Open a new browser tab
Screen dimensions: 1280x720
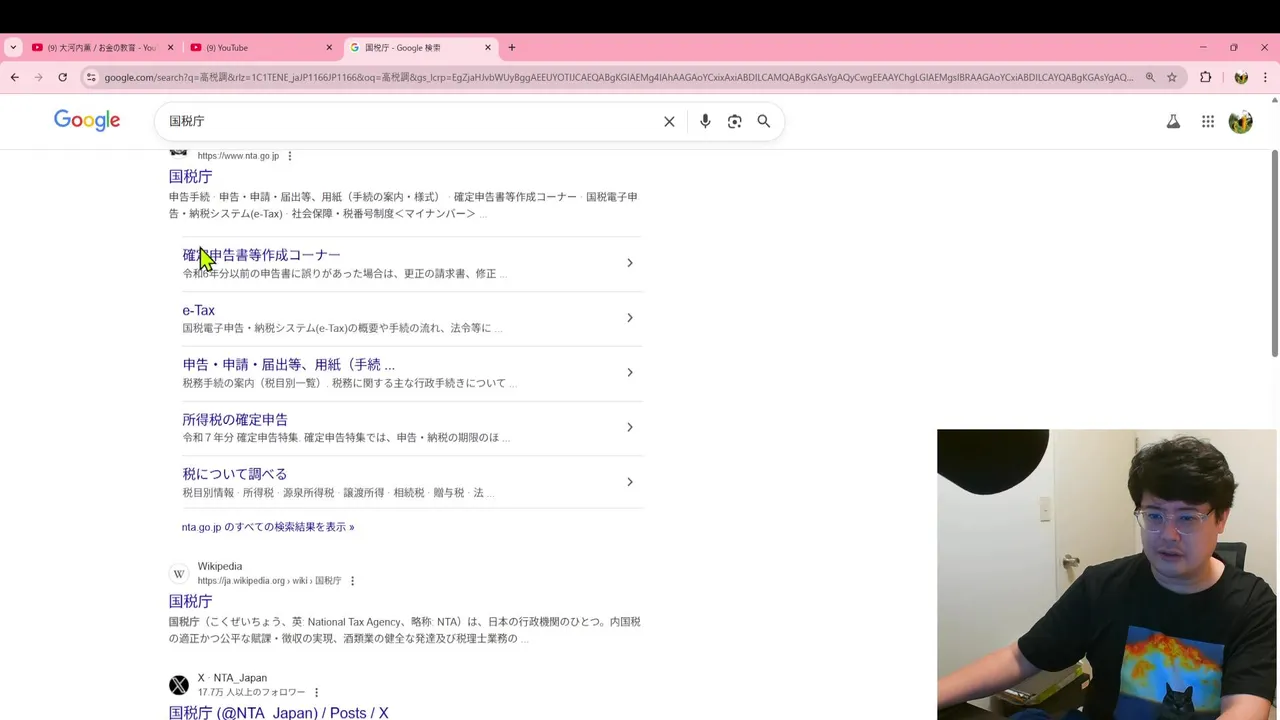click(512, 47)
